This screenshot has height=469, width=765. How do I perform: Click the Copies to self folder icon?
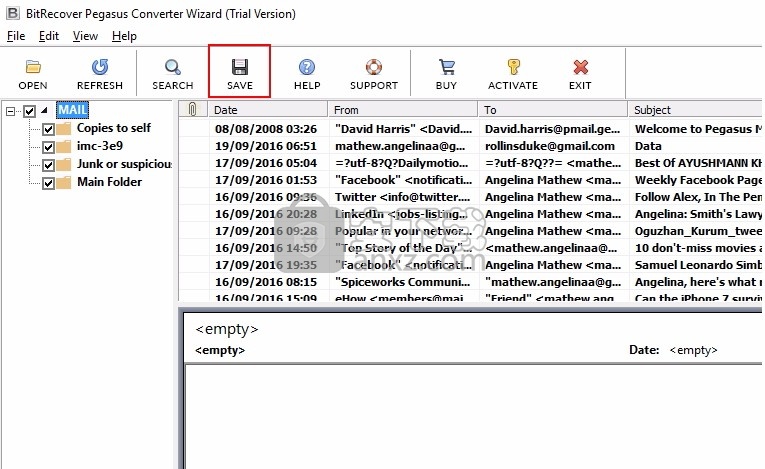pos(63,129)
